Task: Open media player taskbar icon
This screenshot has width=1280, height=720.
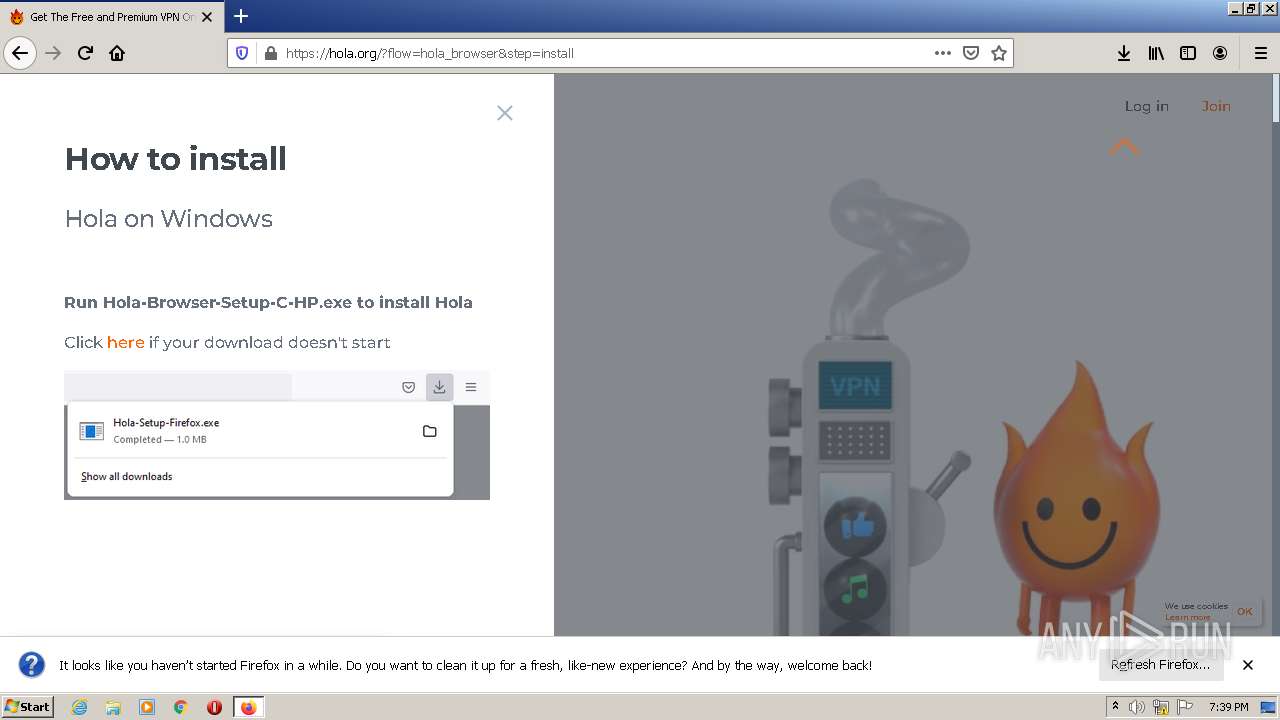Action: coord(147,707)
